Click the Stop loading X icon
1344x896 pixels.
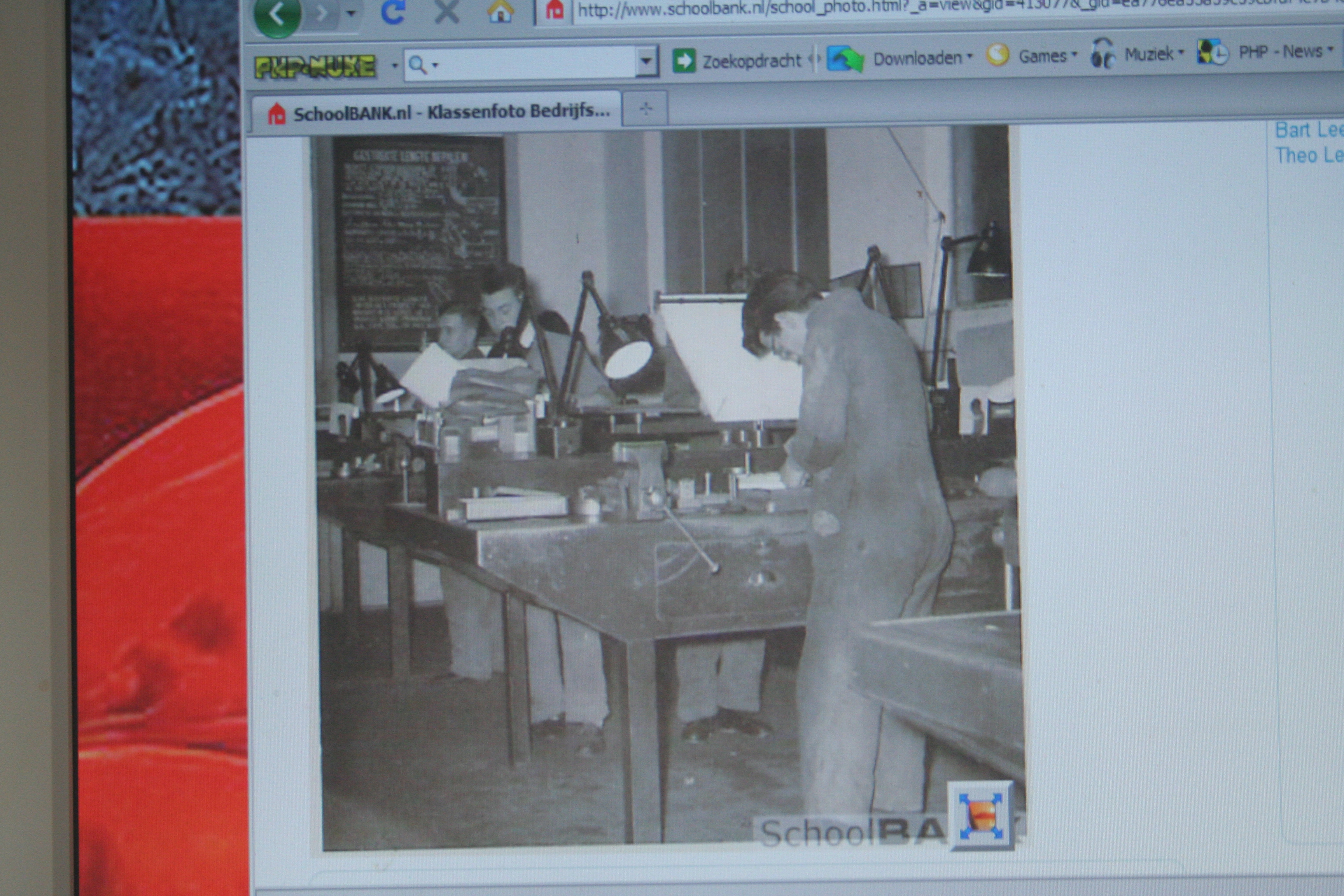[446, 11]
